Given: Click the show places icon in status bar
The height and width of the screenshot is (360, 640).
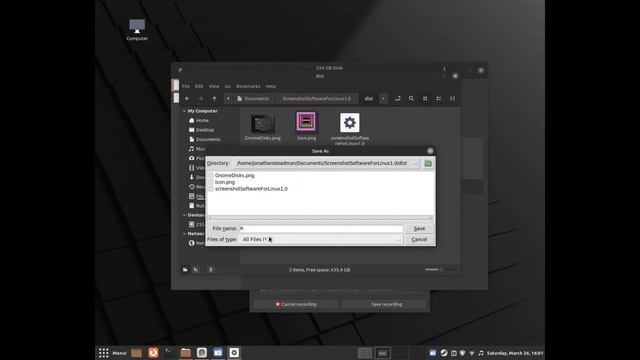Looking at the screenshot, I should click(x=185, y=270).
